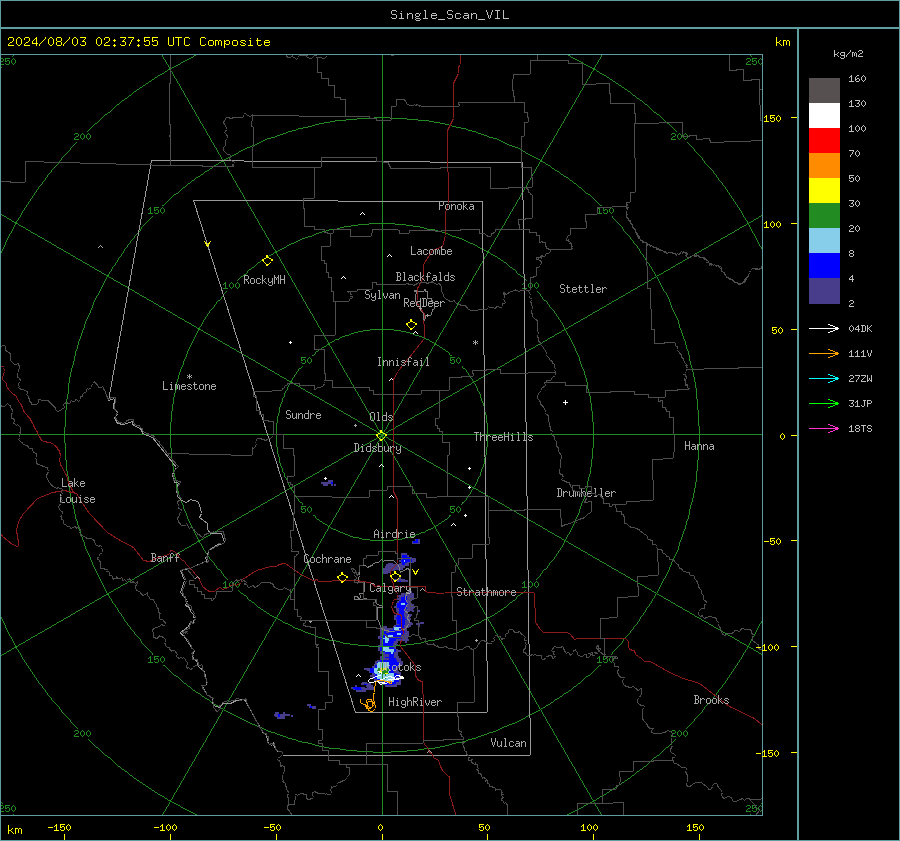Screen dimensions: 900x841
Task: Click the Lacombe city label
Action: pyautogui.click(x=431, y=251)
